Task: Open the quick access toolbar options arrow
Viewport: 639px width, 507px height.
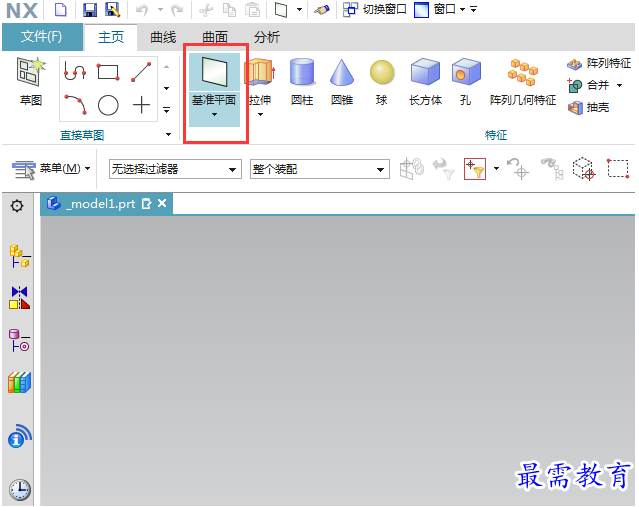Action: click(x=474, y=9)
